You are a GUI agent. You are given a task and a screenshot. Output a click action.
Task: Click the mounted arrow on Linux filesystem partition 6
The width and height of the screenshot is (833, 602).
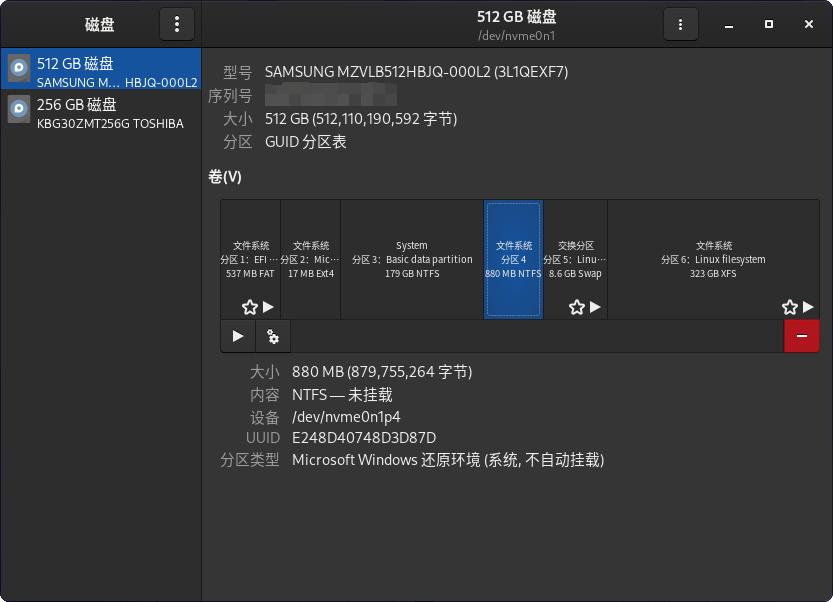click(x=809, y=307)
